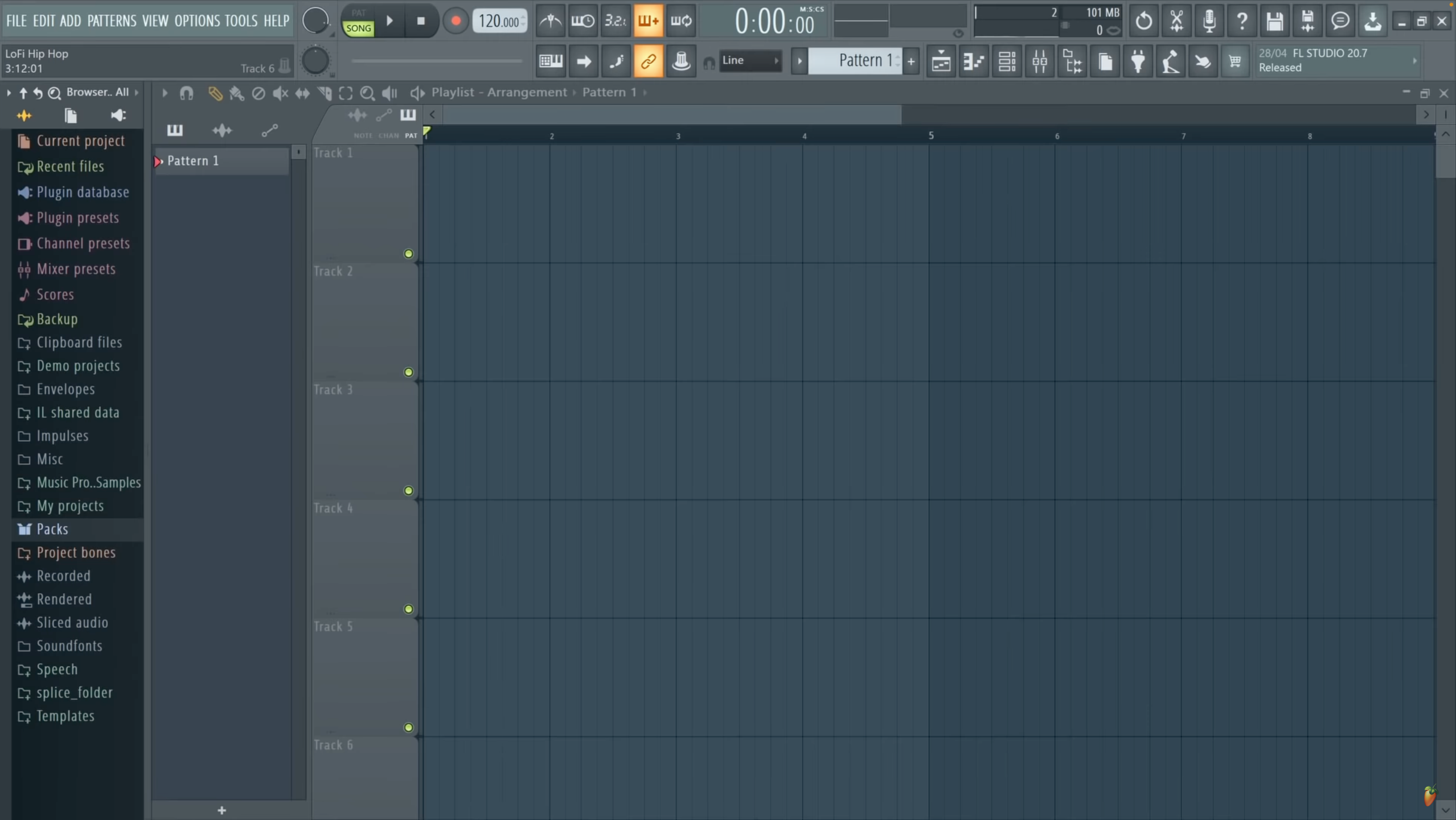This screenshot has width=1456, height=820.
Task: Adjust the main volume knob
Action: click(315, 21)
